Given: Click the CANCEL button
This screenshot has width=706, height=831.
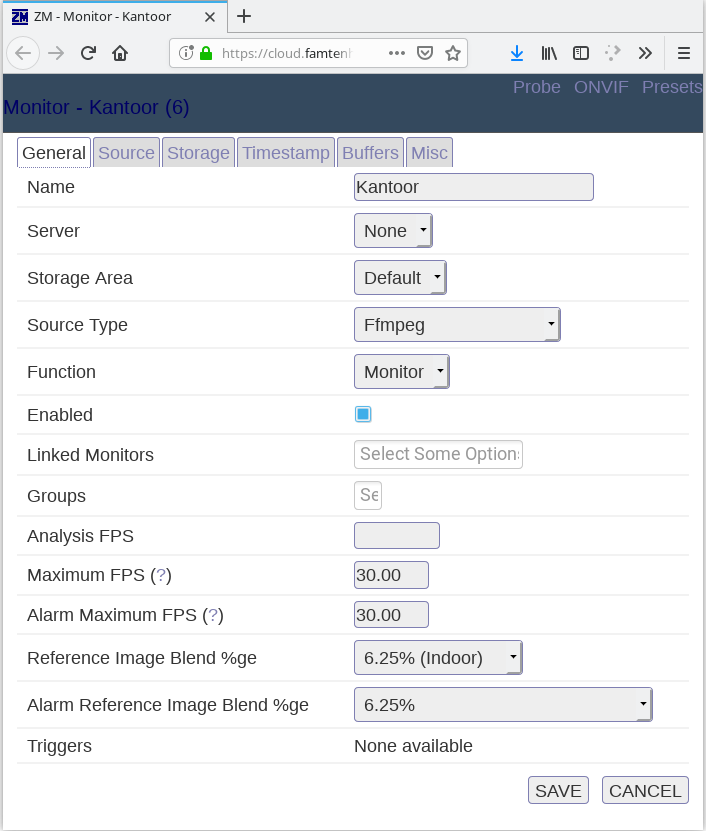Looking at the screenshot, I should pos(645,790).
